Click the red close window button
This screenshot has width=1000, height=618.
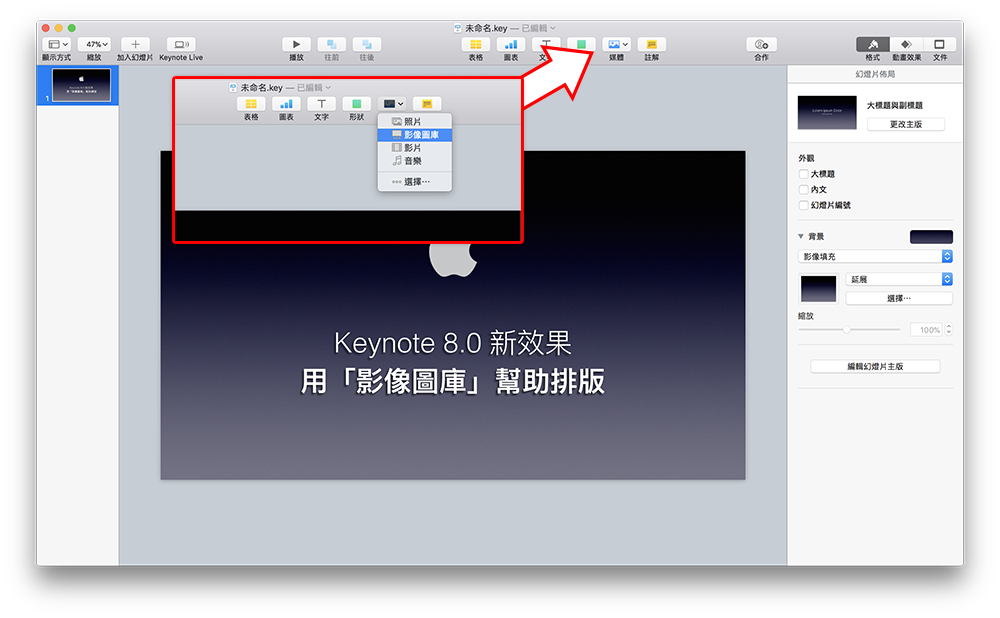pos(46,28)
